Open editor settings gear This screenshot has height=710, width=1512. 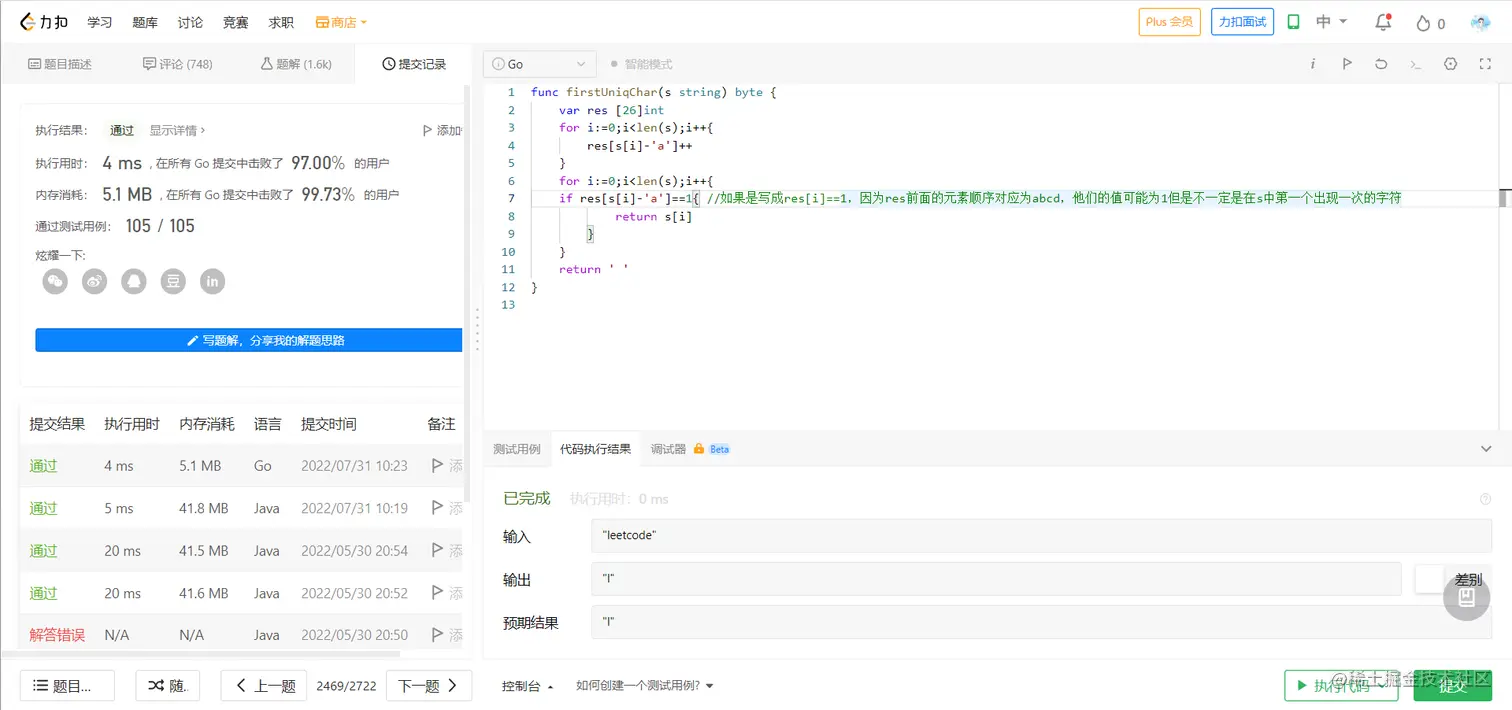click(1451, 64)
